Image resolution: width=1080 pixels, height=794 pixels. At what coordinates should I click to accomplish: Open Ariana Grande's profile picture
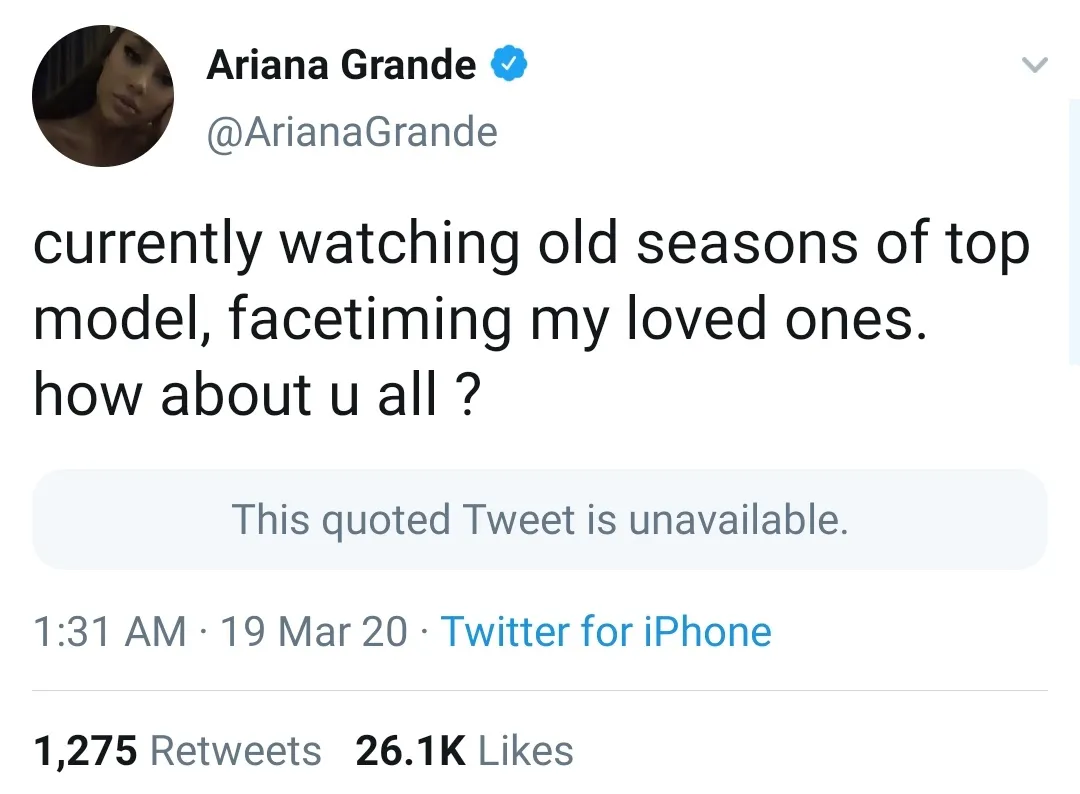[103, 96]
